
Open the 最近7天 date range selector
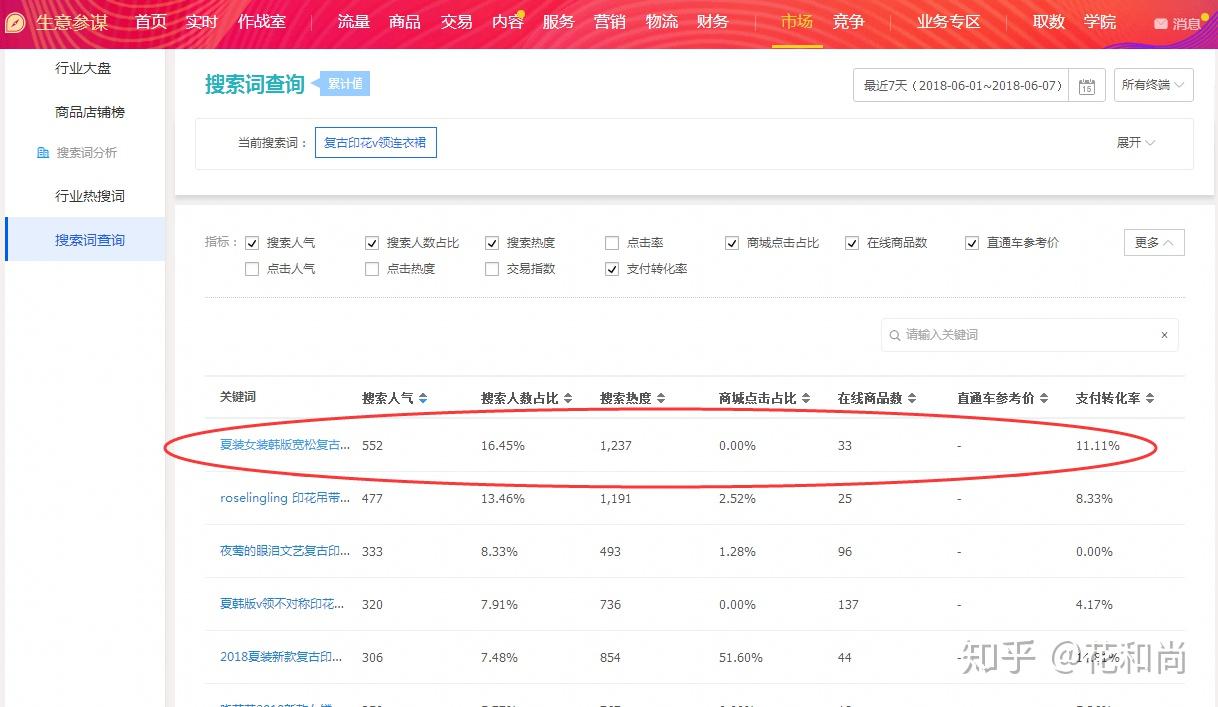coord(962,85)
